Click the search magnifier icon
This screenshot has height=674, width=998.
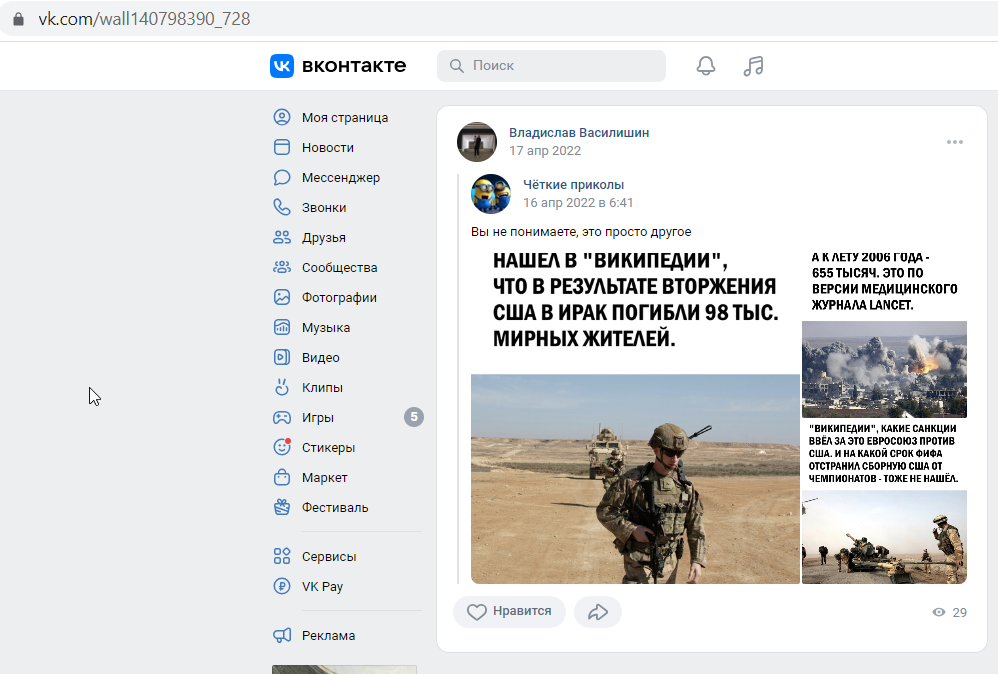click(x=456, y=66)
